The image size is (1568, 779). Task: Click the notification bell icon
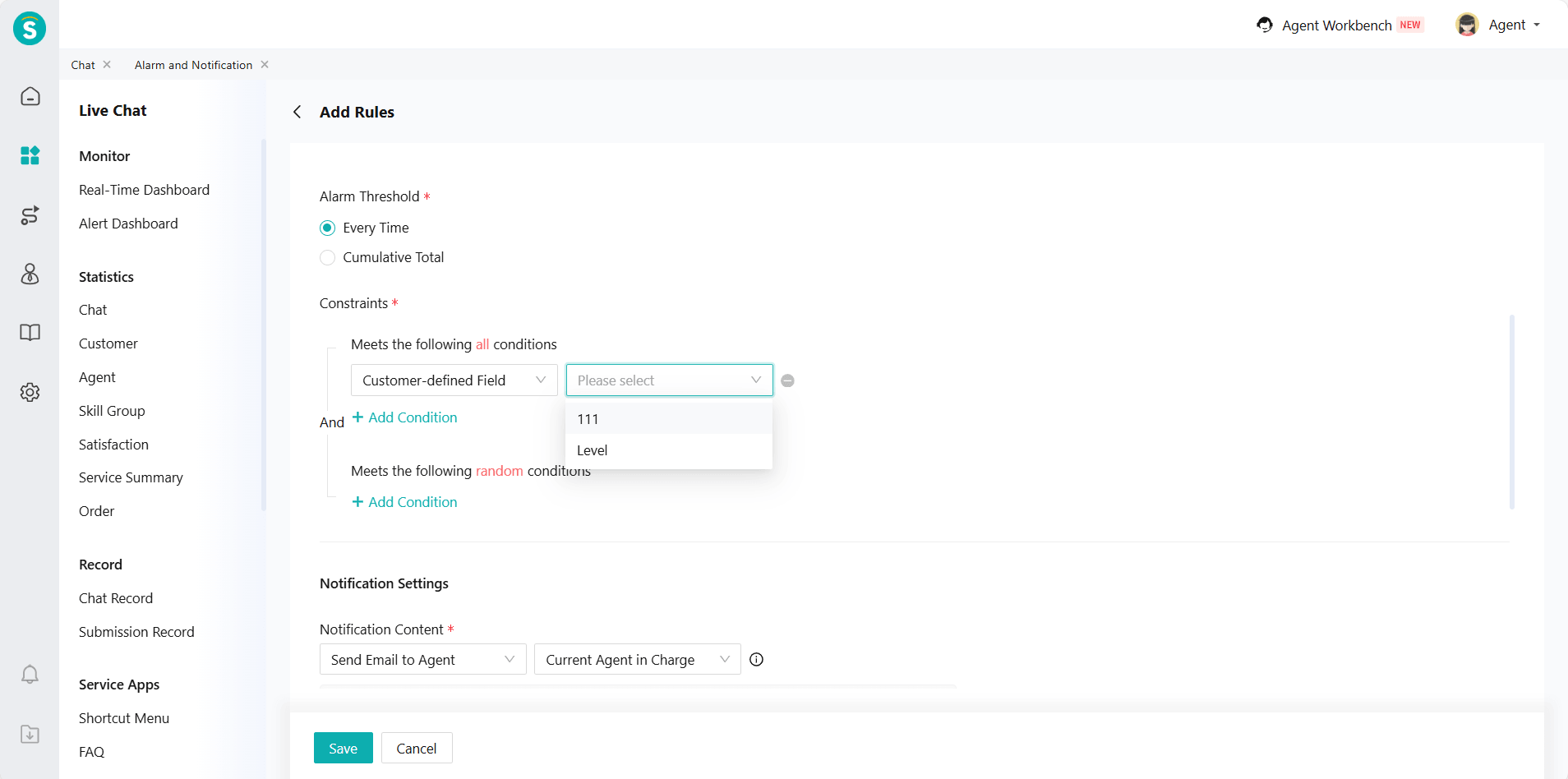tap(30, 675)
